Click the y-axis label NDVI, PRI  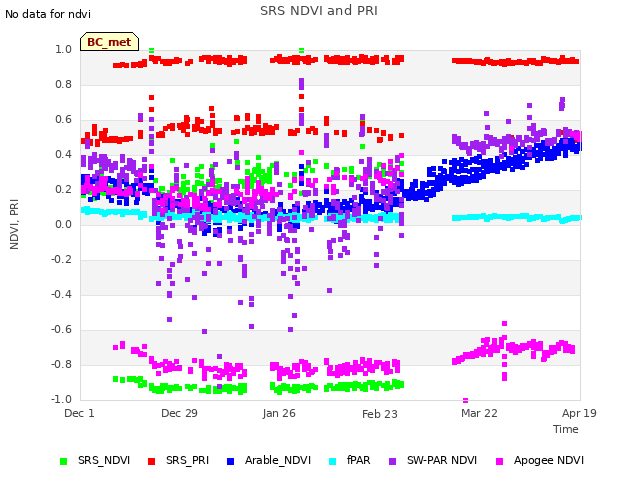tap(14, 224)
